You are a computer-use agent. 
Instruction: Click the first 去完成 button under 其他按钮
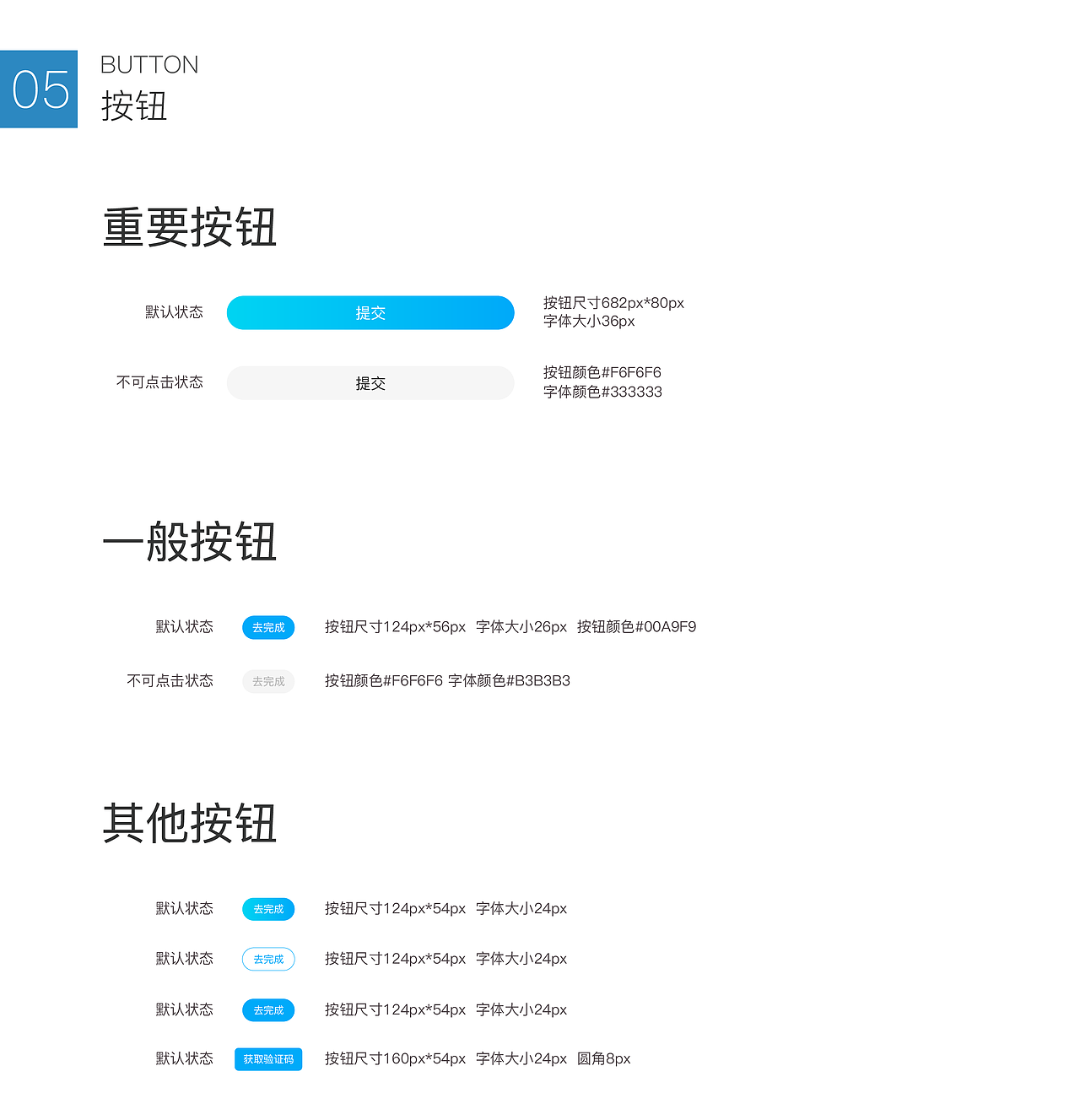[x=268, y=909]
